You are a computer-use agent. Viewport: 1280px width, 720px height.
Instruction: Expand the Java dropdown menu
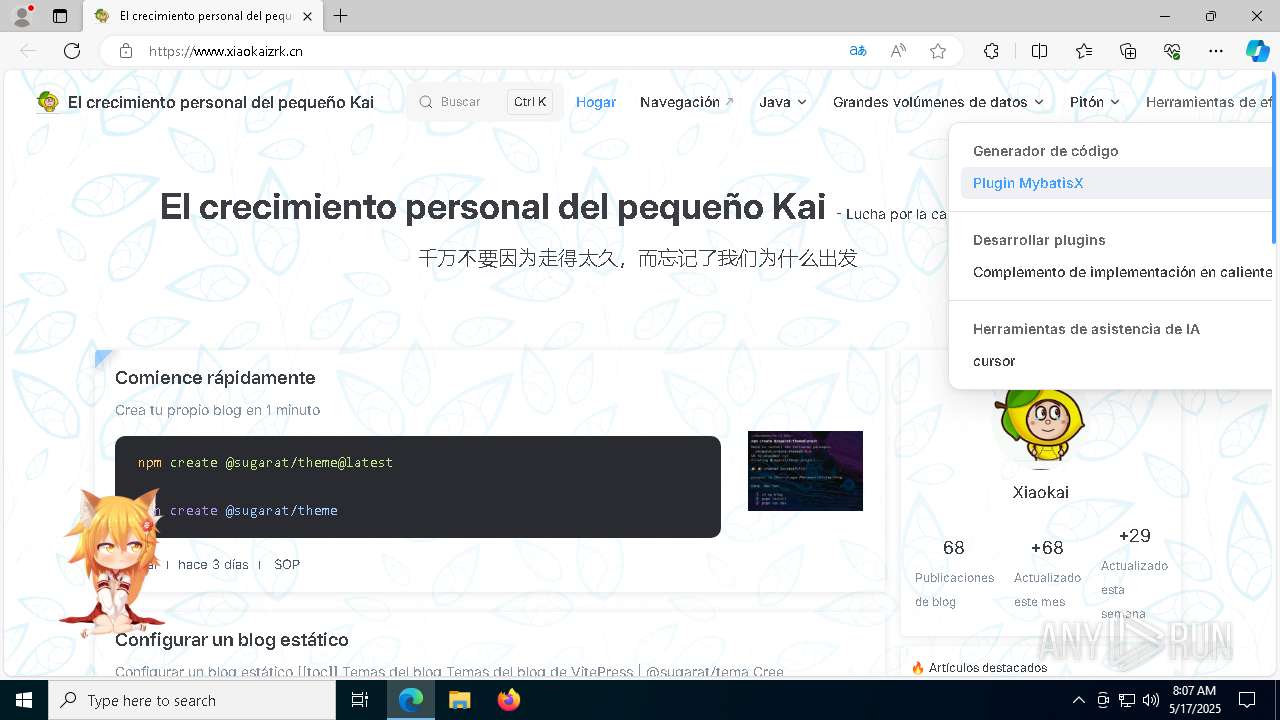tap(783, 102)
